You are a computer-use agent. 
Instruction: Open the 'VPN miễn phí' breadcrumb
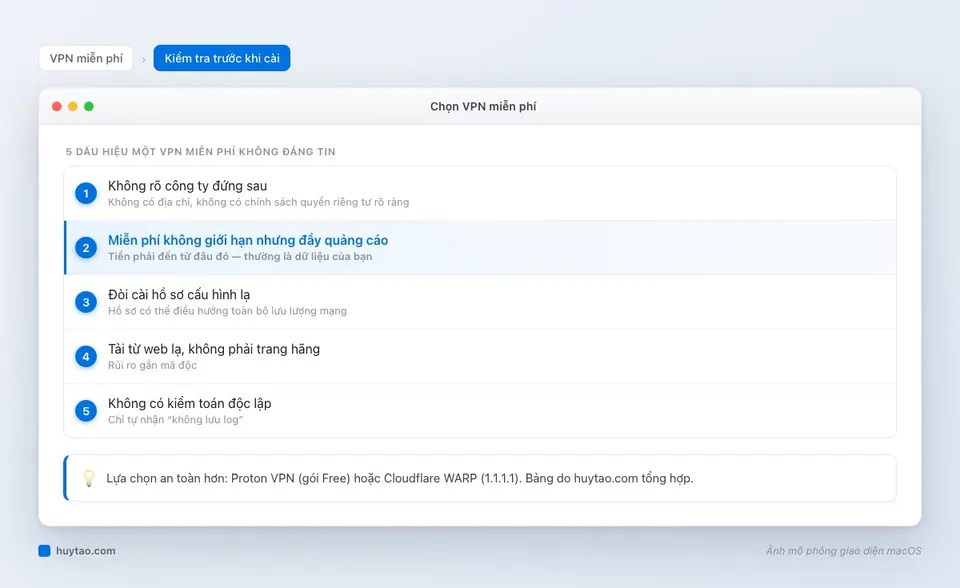tap(86, 58)
